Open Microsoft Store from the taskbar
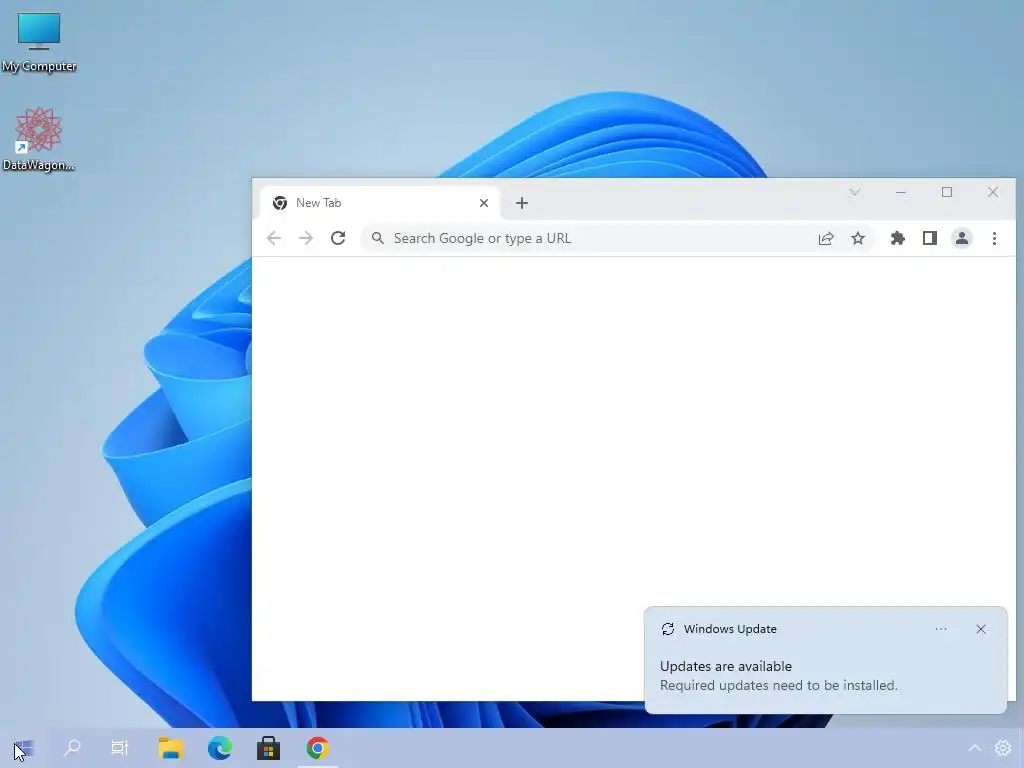 tap(268, 748)
